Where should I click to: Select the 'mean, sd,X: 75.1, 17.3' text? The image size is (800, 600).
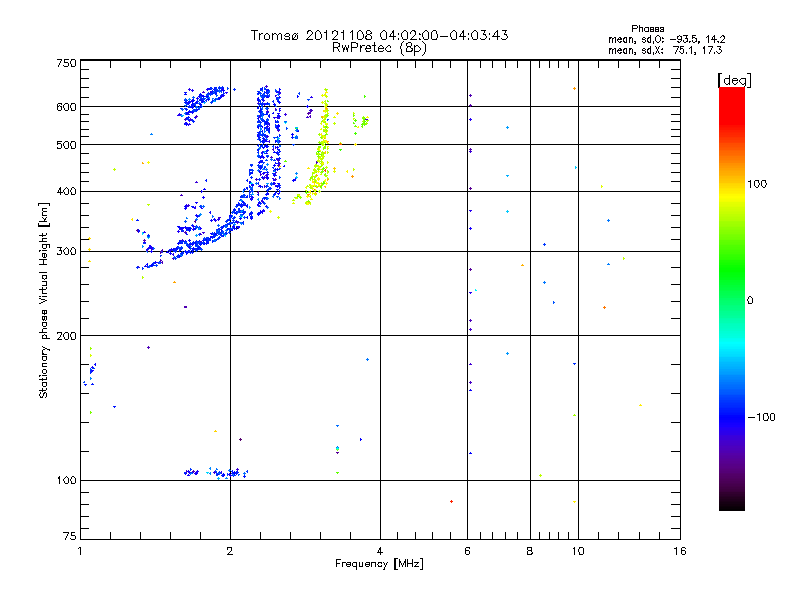665,50
